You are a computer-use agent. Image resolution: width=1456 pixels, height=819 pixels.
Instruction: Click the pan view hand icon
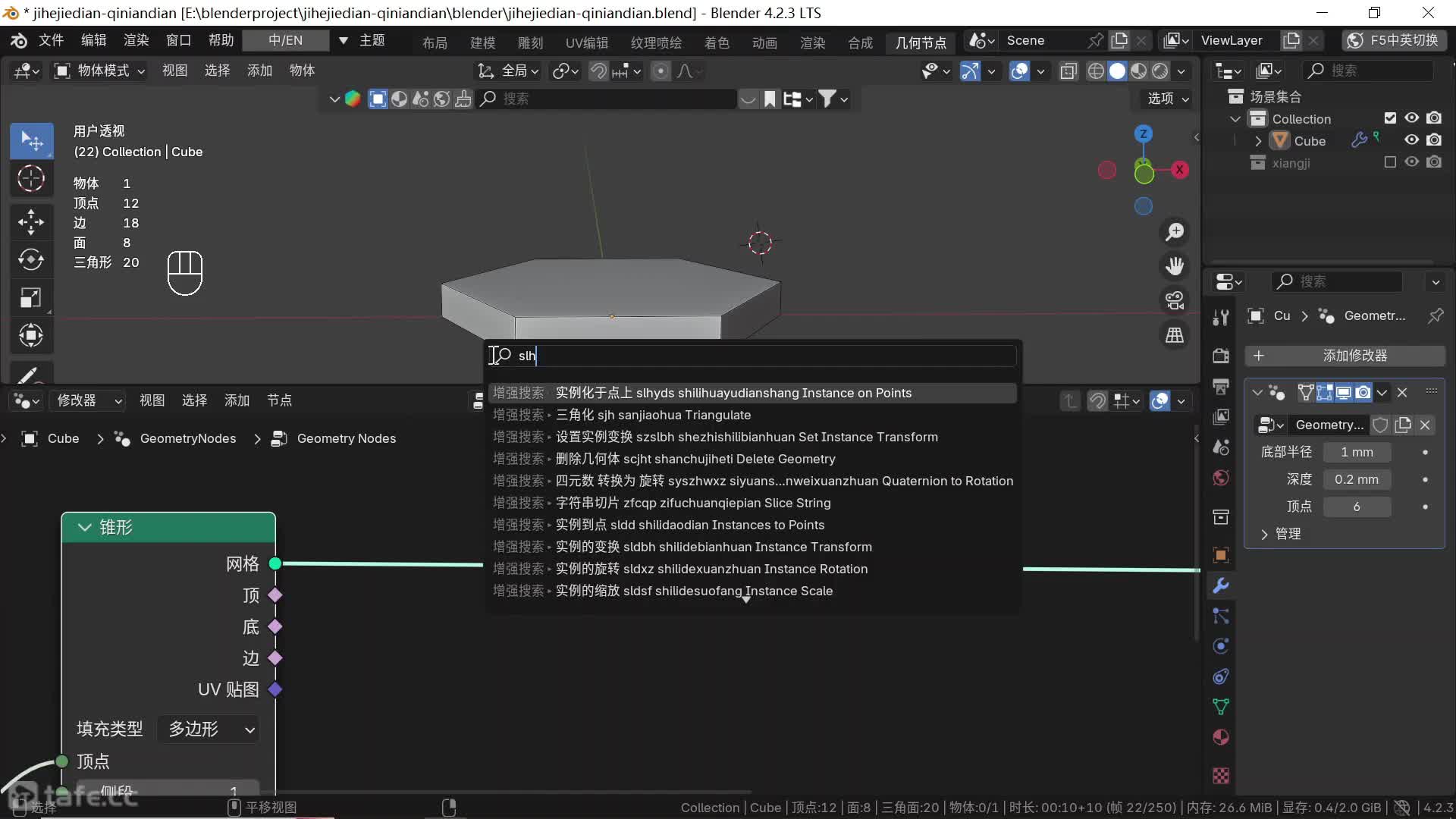pos(1175,266)
